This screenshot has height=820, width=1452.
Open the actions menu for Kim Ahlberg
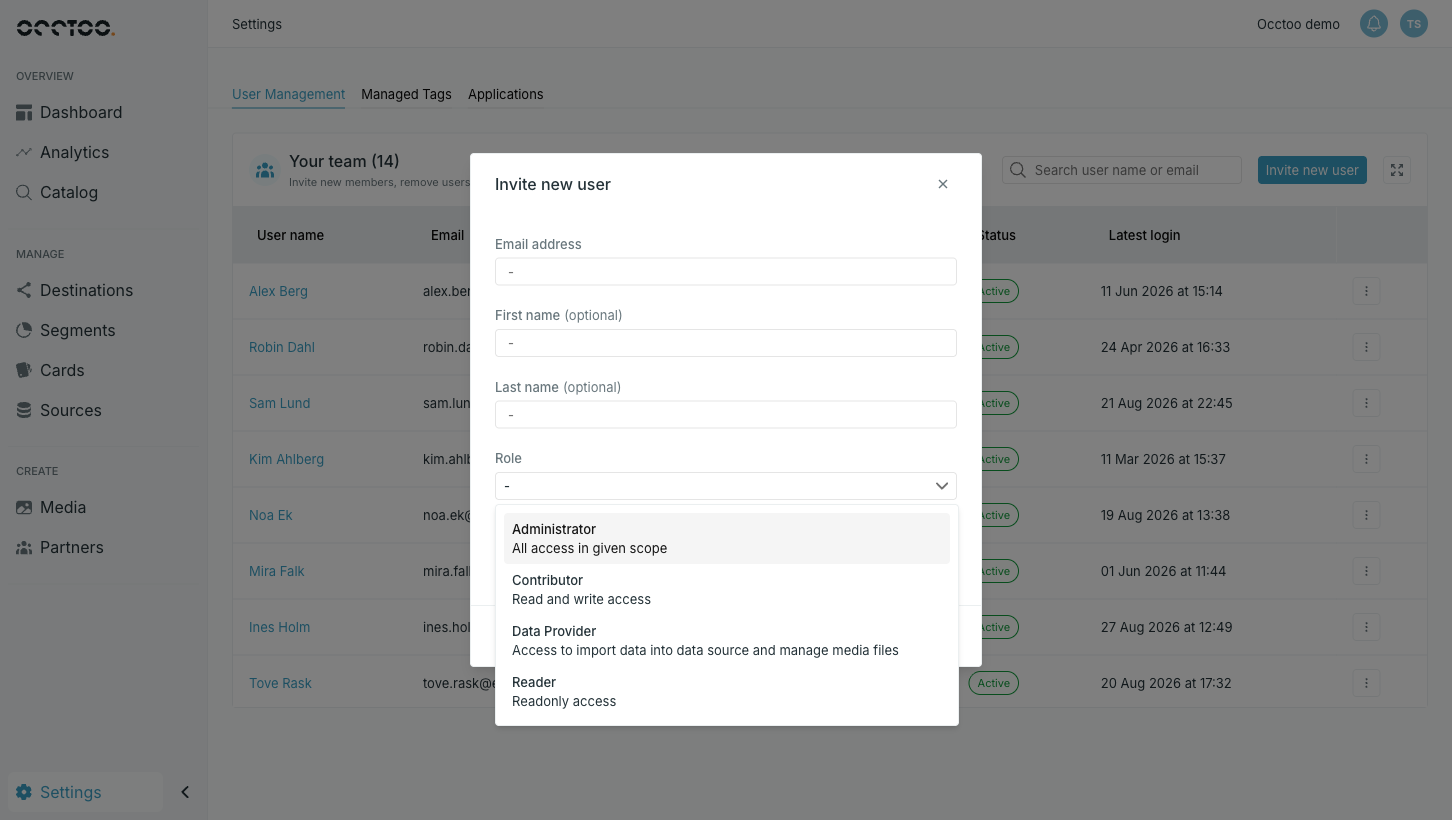point(1366,459)
